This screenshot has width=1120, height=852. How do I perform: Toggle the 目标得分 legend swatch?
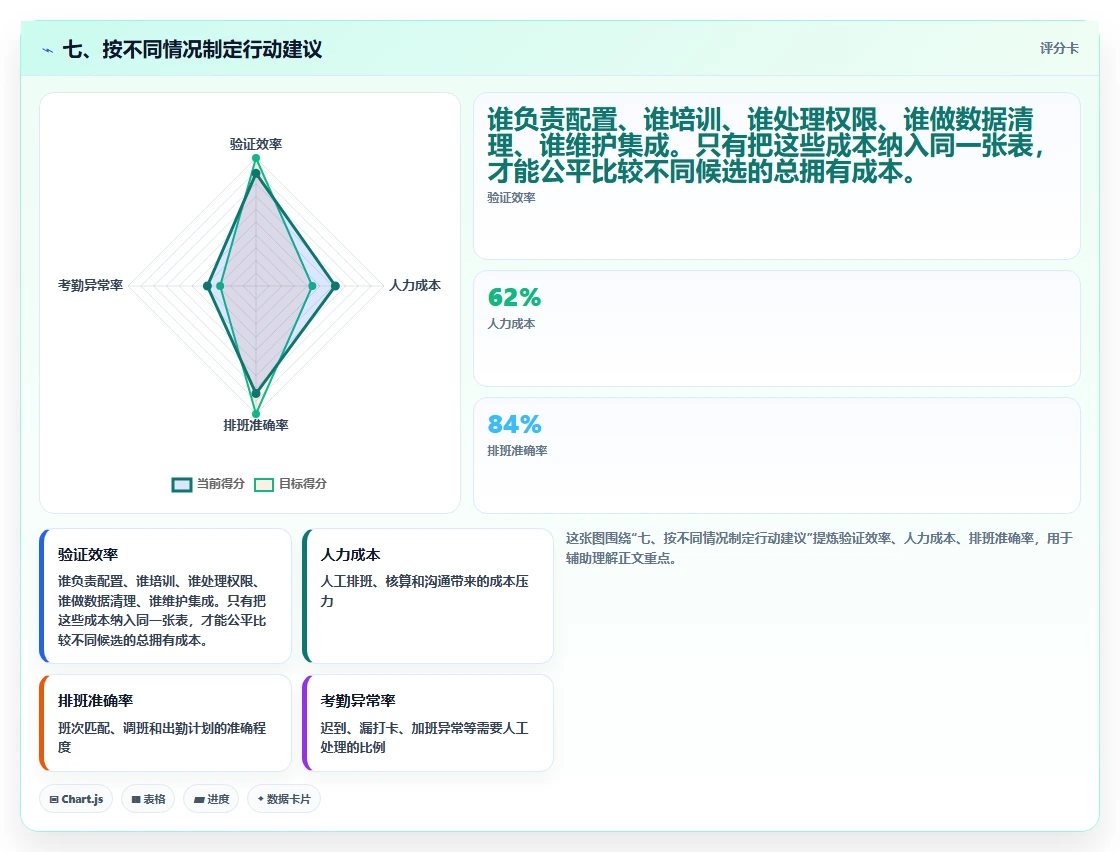coord(264,484)
